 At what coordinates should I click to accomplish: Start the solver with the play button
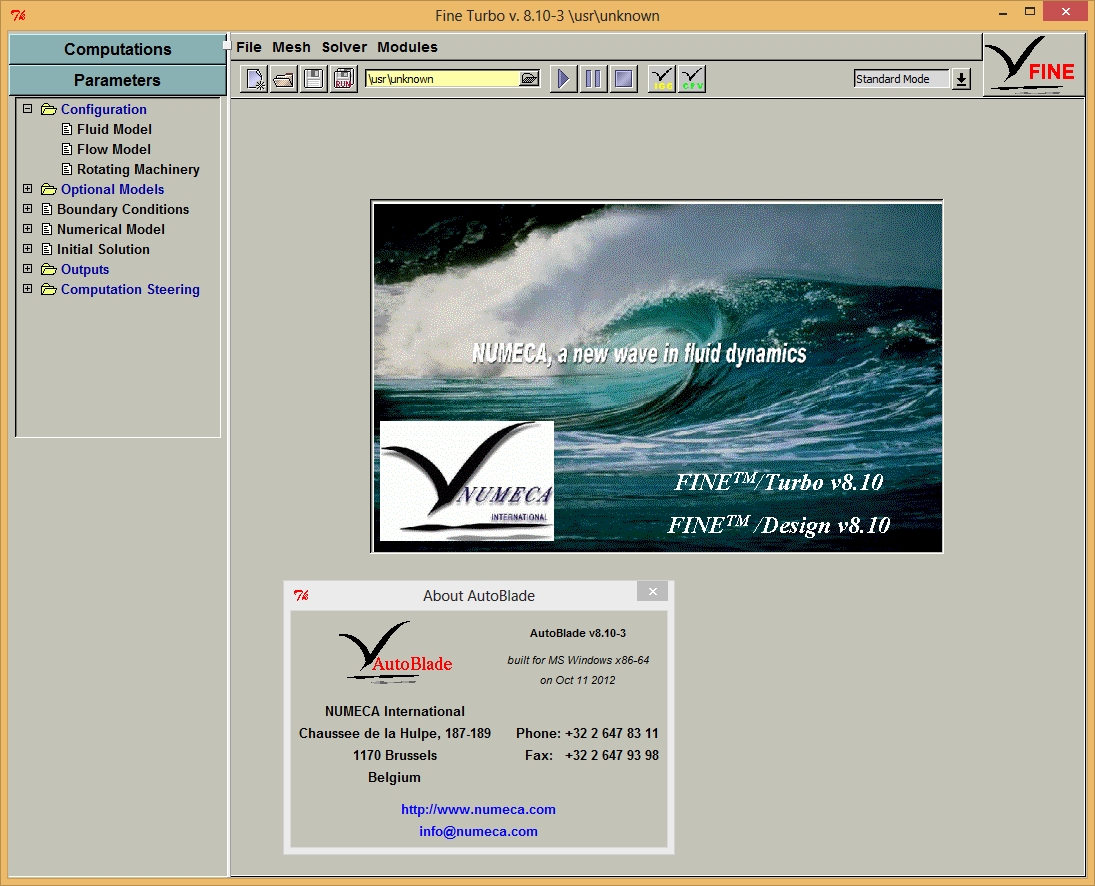pos(564,79)
